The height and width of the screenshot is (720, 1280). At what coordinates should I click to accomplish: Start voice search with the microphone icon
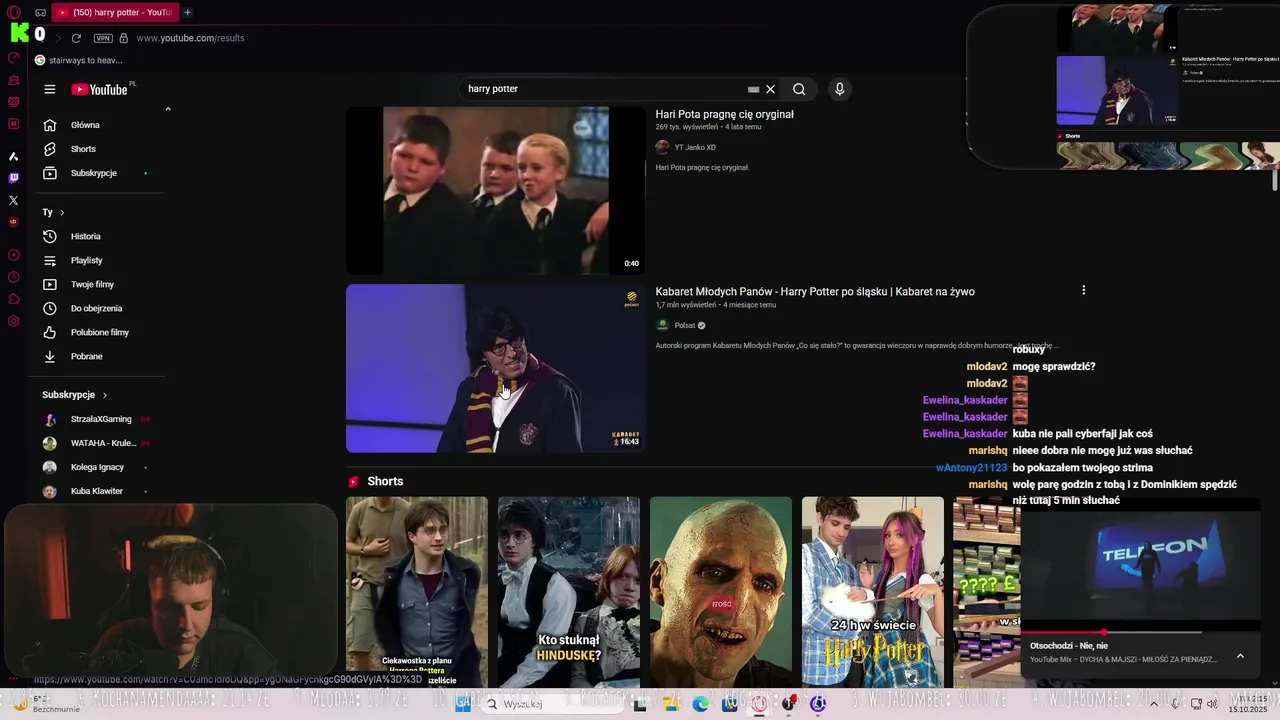coord(839,89)
